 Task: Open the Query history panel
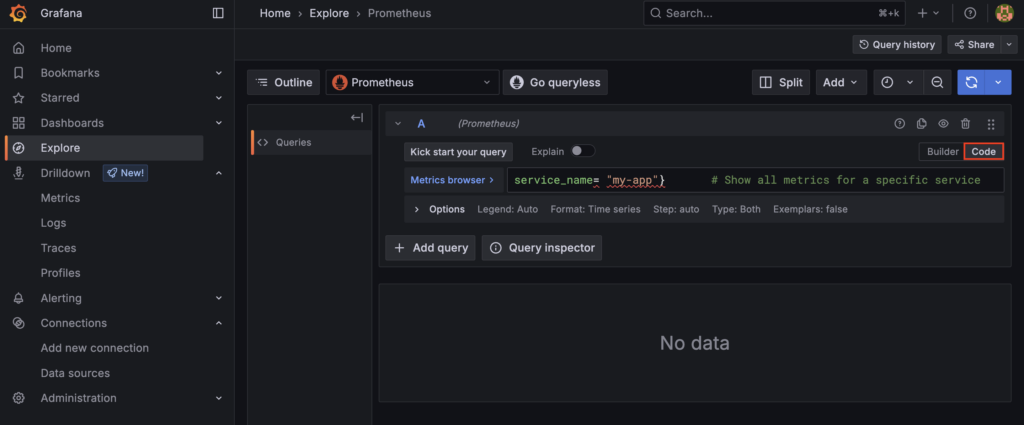(x=897, y=44)
